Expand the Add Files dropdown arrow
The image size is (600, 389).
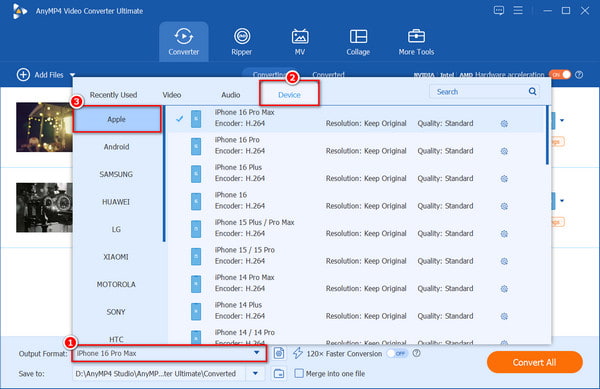(72, 75)
